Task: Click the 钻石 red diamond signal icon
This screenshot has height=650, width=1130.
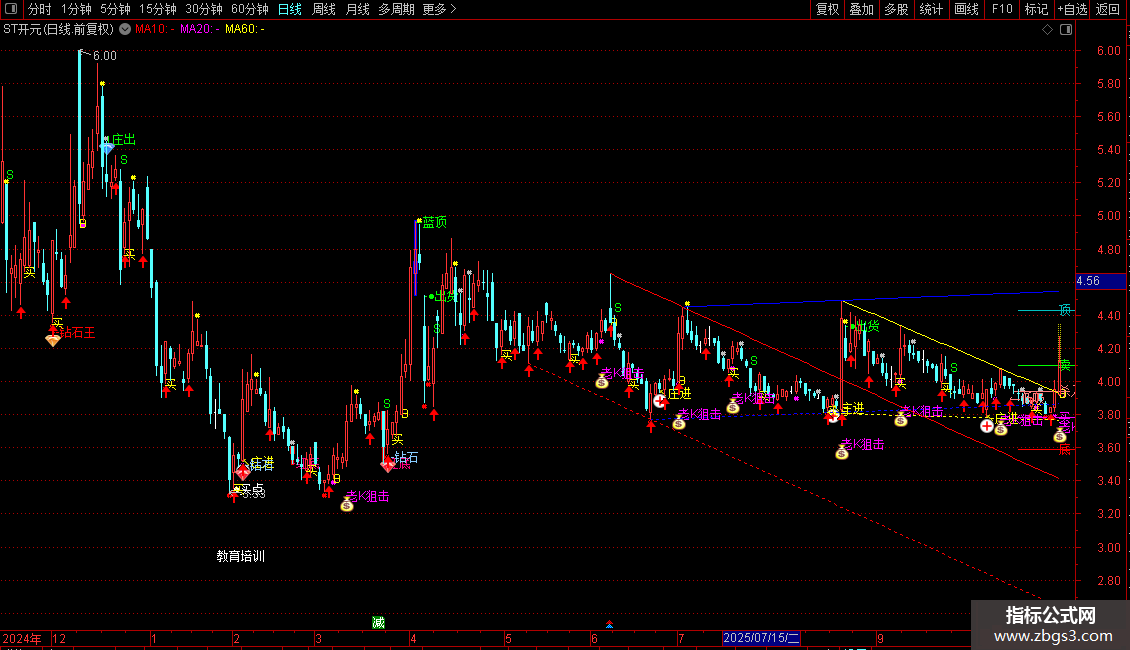Action: (388, 465)
